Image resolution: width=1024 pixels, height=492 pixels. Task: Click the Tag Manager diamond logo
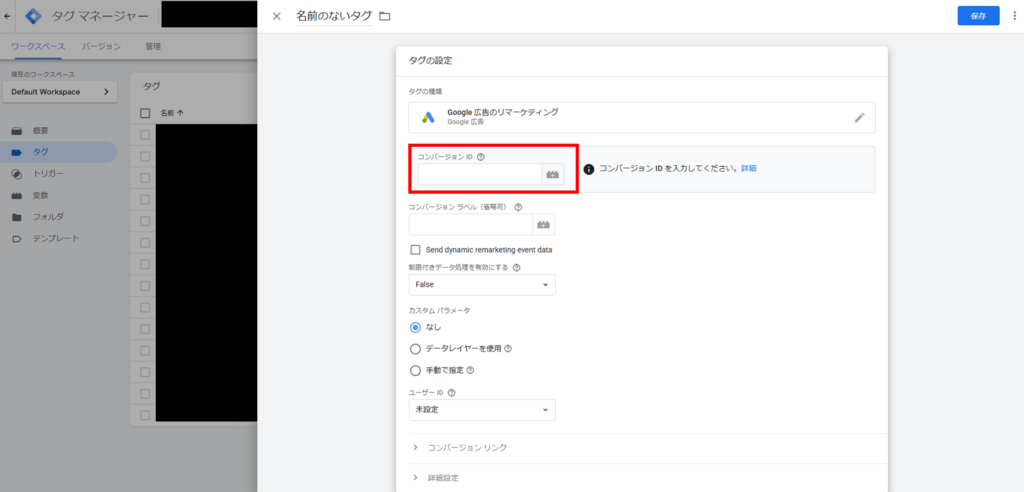(33, 16)
